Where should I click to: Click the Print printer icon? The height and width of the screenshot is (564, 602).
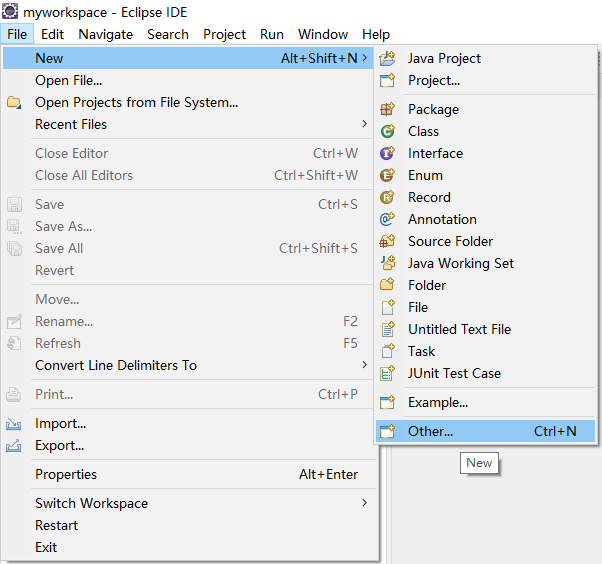click(14, 394)
